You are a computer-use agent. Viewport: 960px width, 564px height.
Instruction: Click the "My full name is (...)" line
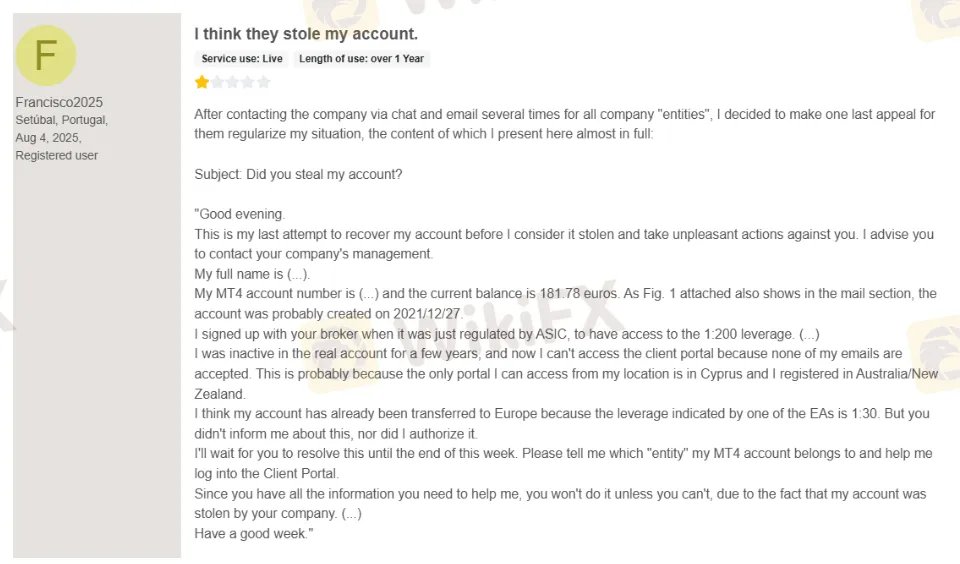[x=253, y=274]
